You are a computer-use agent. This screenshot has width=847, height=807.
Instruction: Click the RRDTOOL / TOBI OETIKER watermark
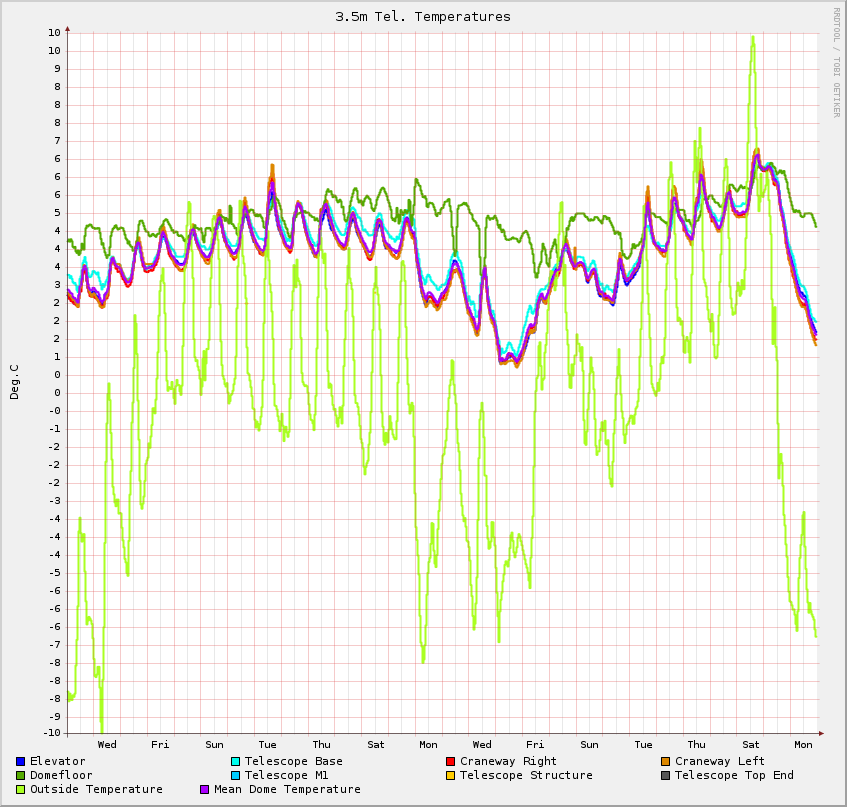836,62
